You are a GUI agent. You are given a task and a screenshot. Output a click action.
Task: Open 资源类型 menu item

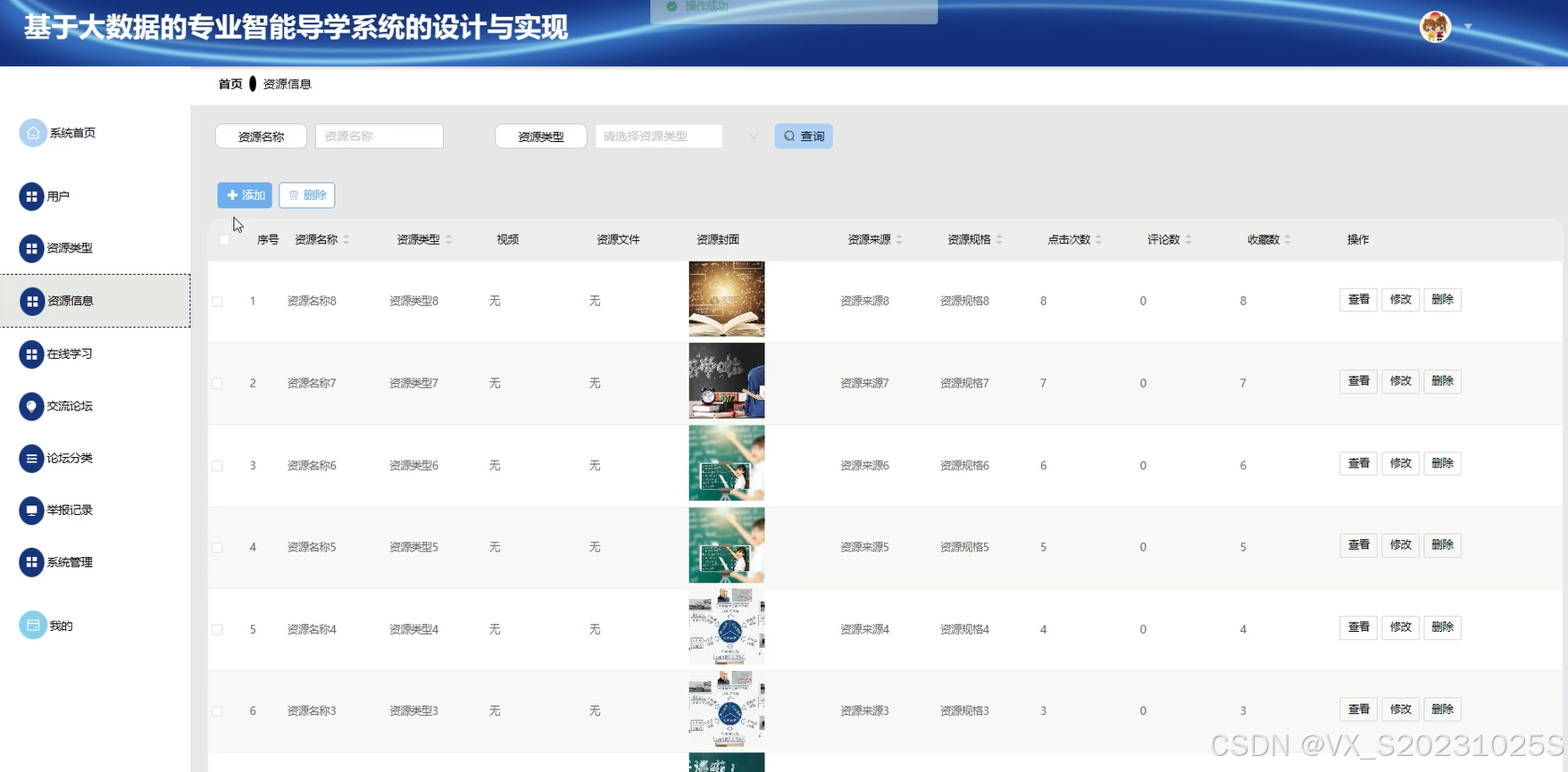click(x=70, y=248)
